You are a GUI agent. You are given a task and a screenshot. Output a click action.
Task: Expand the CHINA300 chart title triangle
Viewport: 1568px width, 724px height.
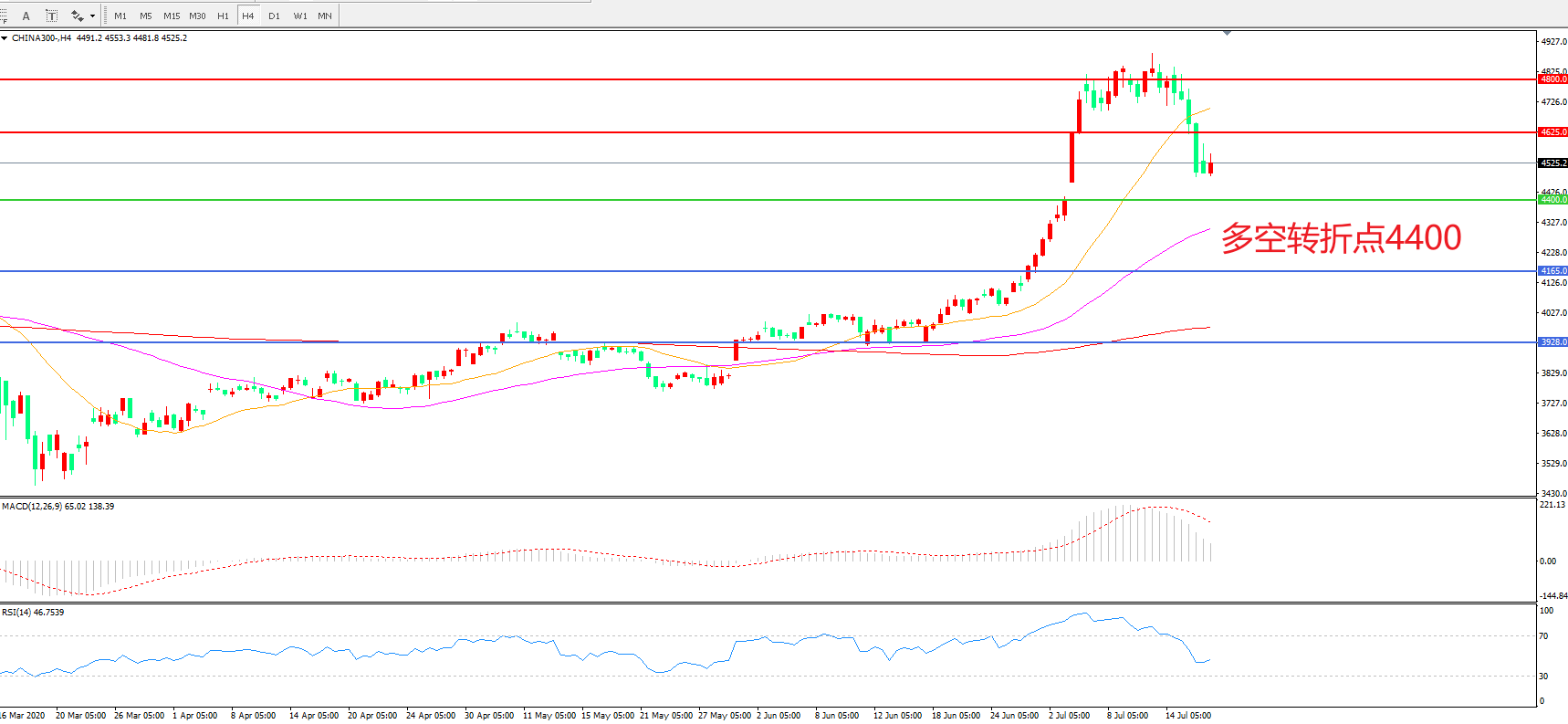point(5,38)
